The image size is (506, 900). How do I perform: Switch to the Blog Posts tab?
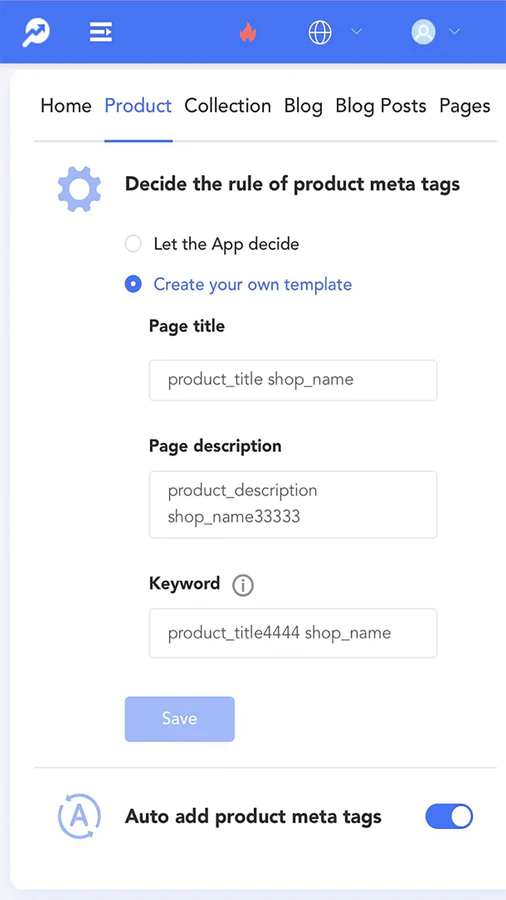click(381, 106)
